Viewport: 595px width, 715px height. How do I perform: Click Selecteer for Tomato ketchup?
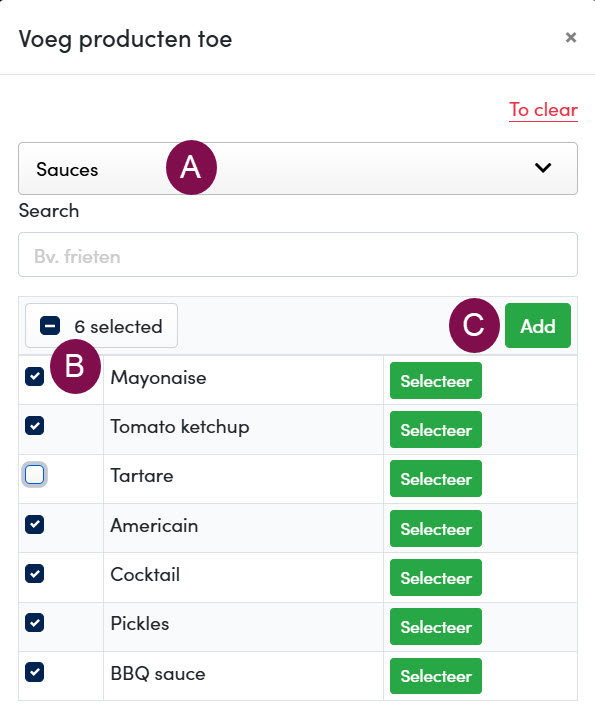(x=436, y=430)
